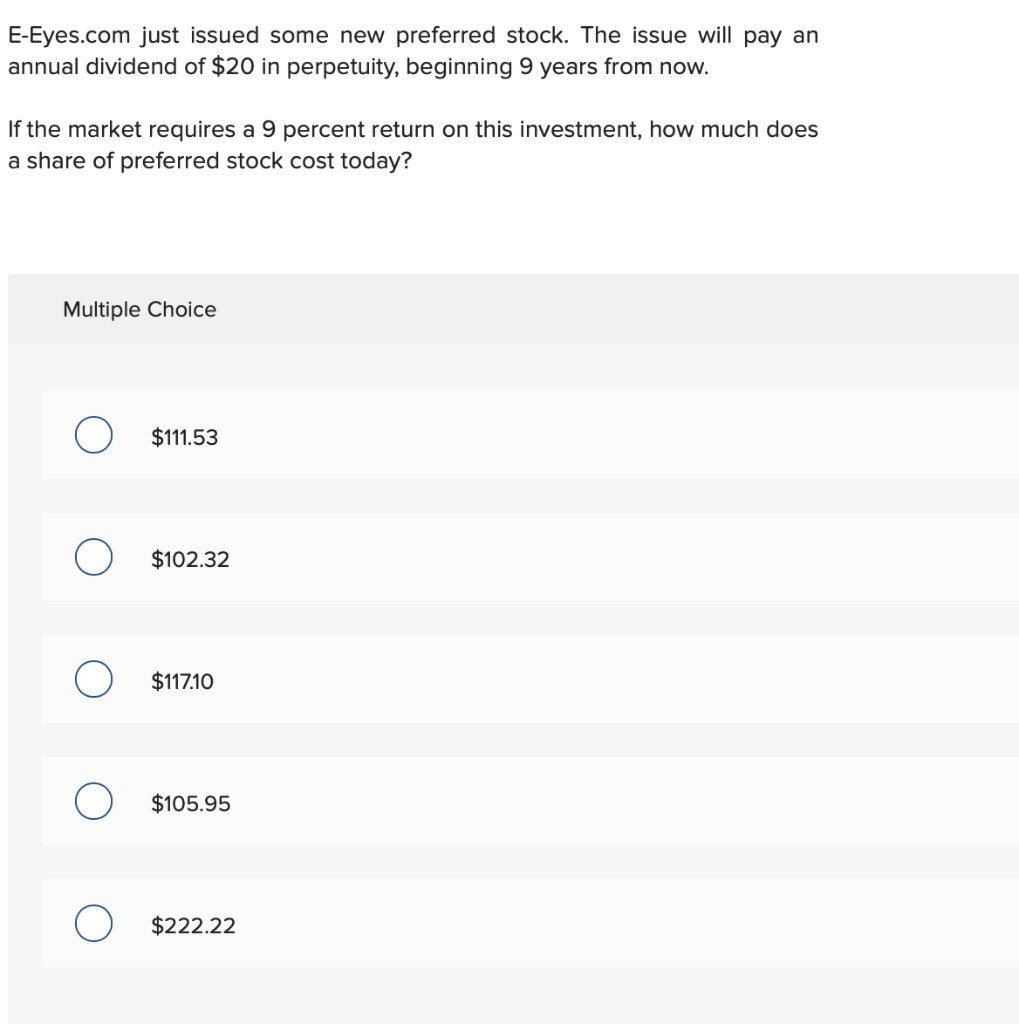Select the $102.32 radio button
Viewport: 1019px width, 1024px height.
(x=93, y=557)
